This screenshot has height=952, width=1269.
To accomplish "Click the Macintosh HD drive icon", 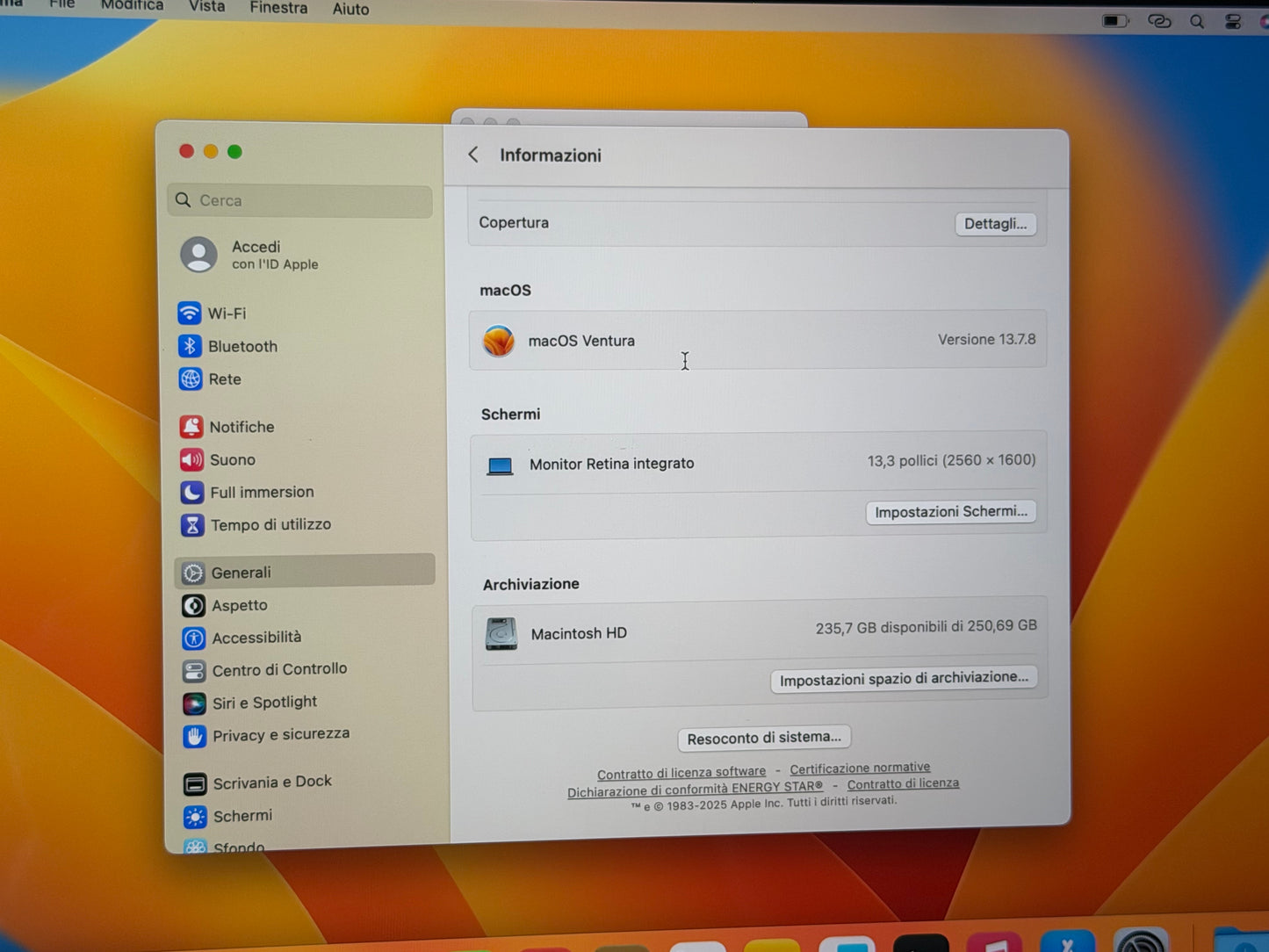I will (501, 633).
